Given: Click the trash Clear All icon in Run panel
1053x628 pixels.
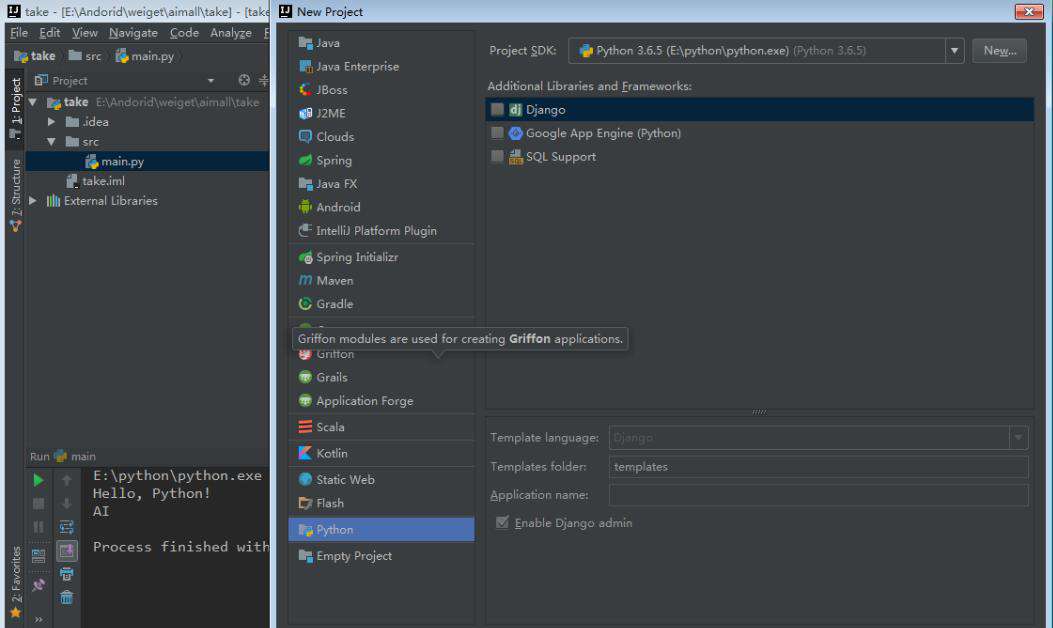Looking at the screenshot, I should 66,597.
